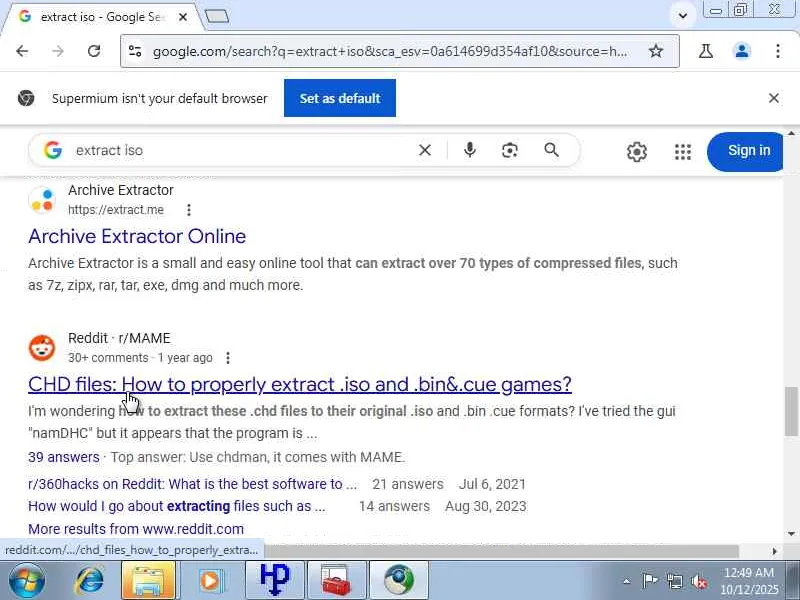Click Set as default button

point(340,98)
